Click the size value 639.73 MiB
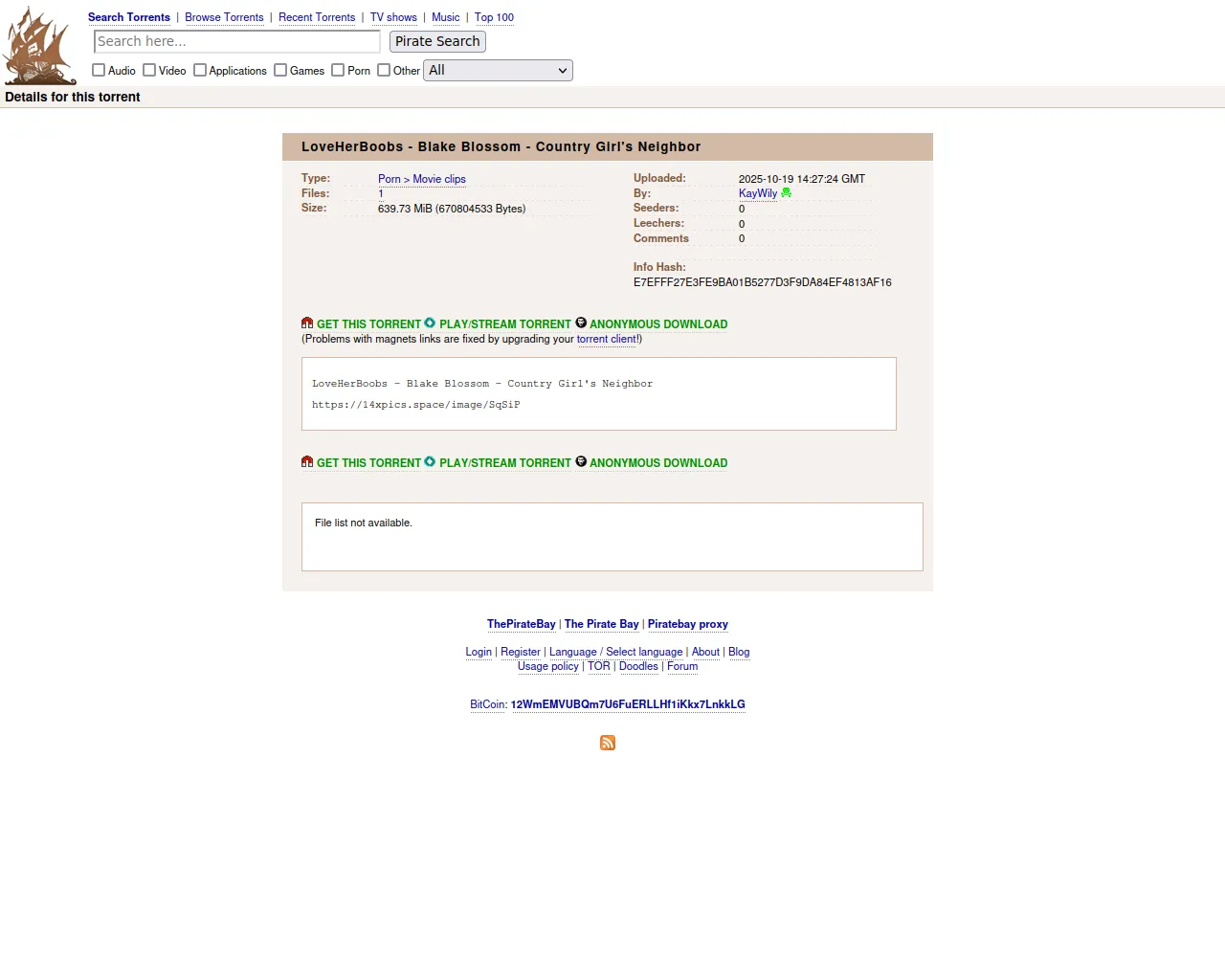 point(452,209)
